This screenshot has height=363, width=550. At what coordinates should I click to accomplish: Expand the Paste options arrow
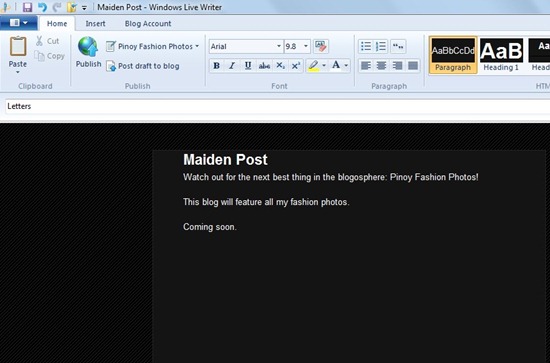pyautogui.click(x=18, y=72)
